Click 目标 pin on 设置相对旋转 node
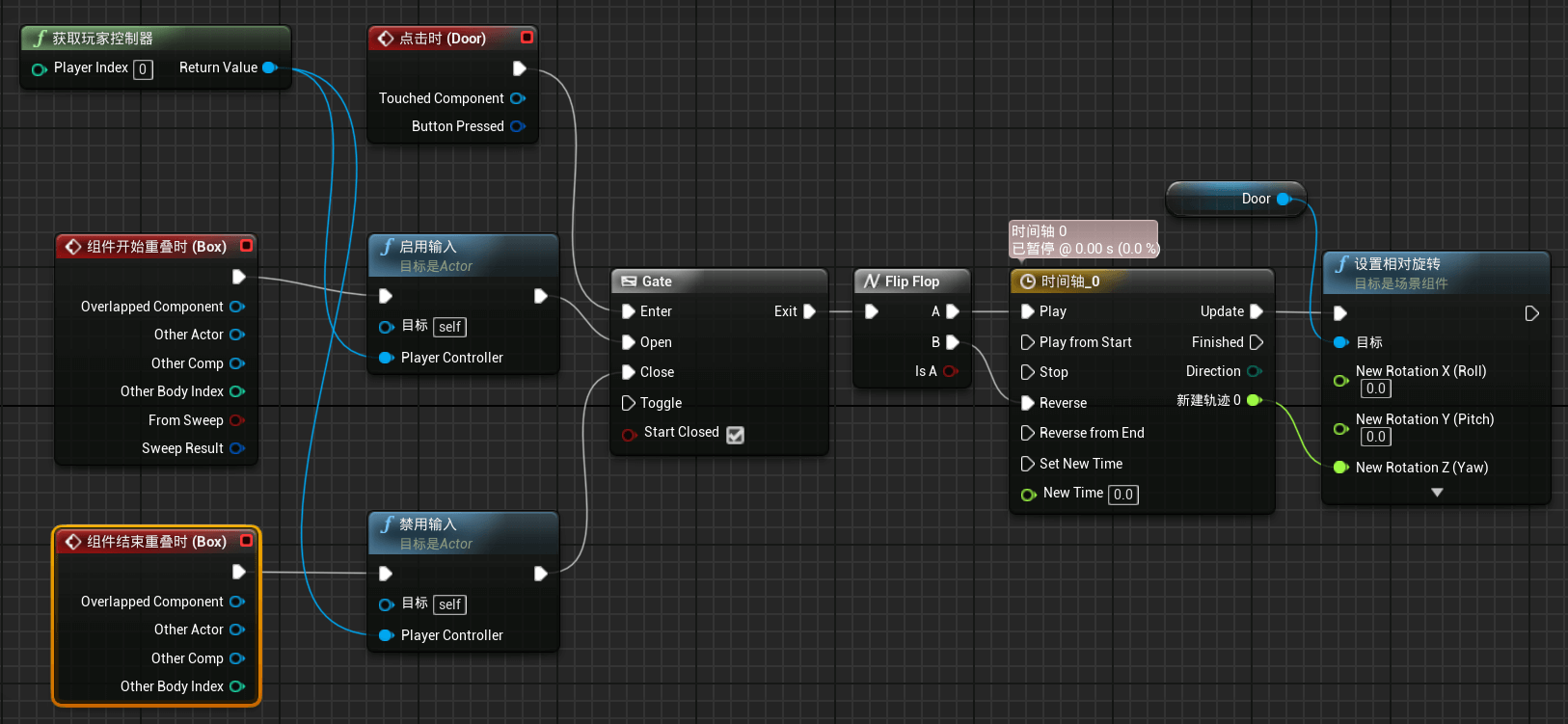This screenshot has height=724, width=1568. [x=1341, y=342]
